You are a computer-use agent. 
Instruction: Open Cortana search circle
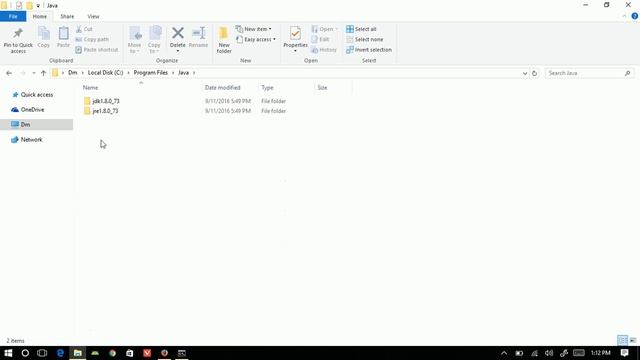click(x=25, y=353)
